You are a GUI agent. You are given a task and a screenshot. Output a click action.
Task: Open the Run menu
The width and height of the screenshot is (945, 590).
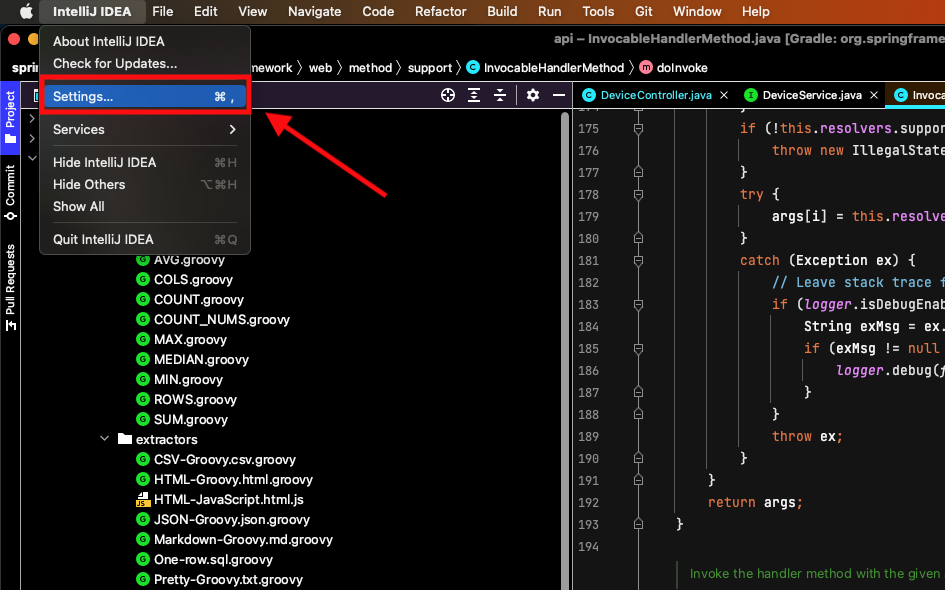pyautogui.click(x=550, y=11)
